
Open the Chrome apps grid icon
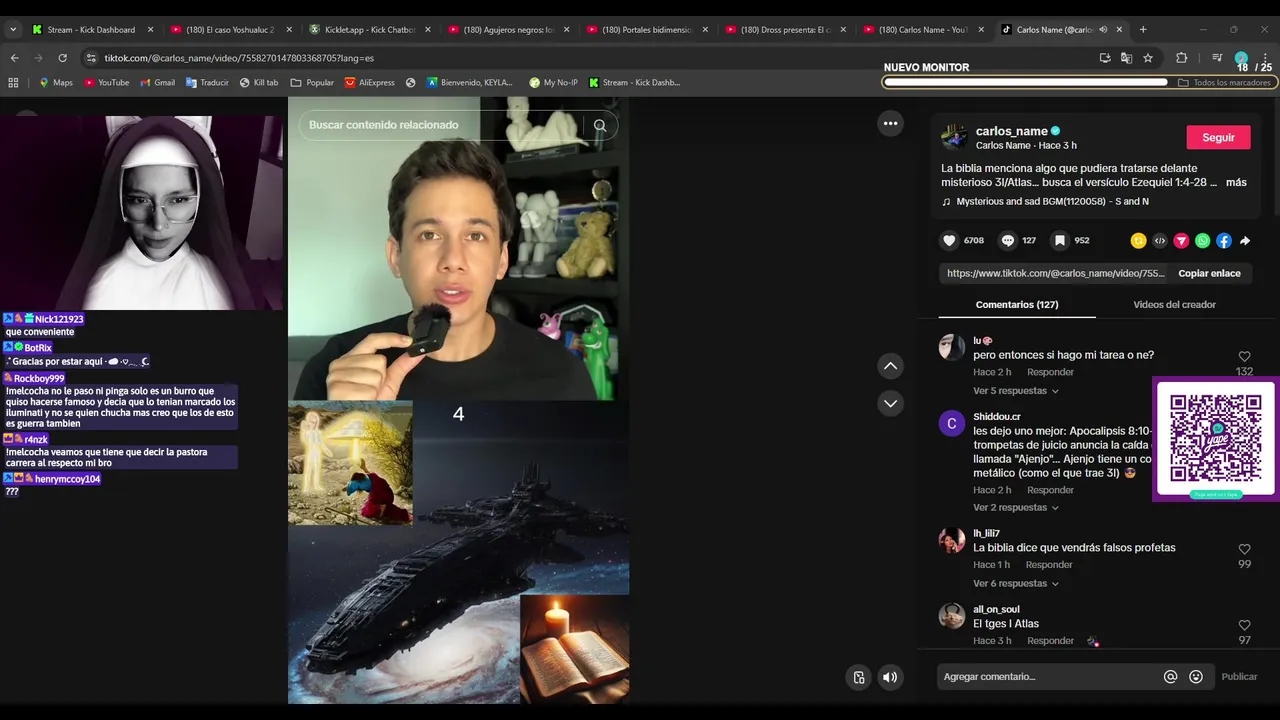point(13,82)
